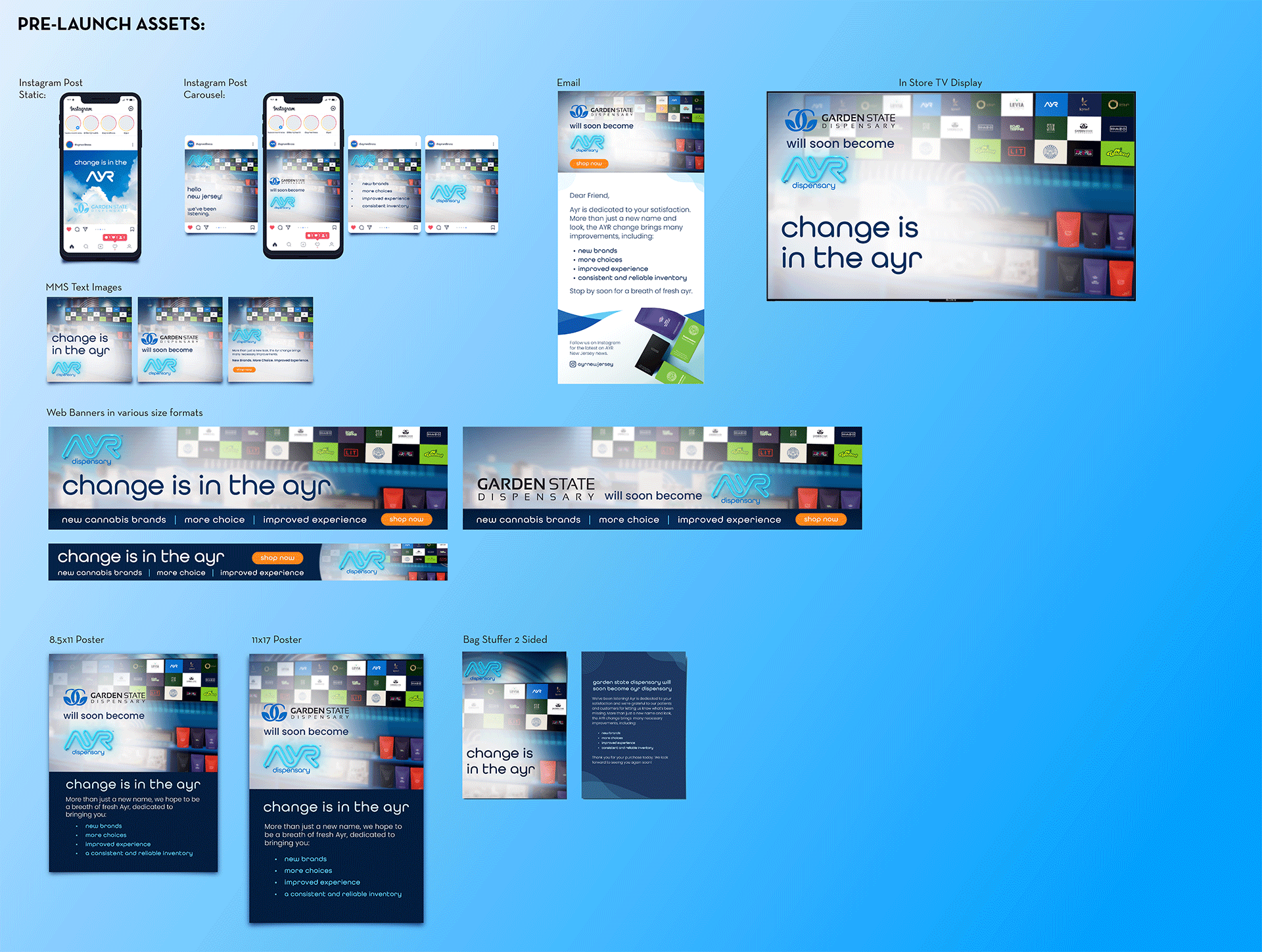Click orange 'shop now' button in the email
The height and width of the screenshot is (952, 1262).
pyautogui.click(x=589, y=164)
